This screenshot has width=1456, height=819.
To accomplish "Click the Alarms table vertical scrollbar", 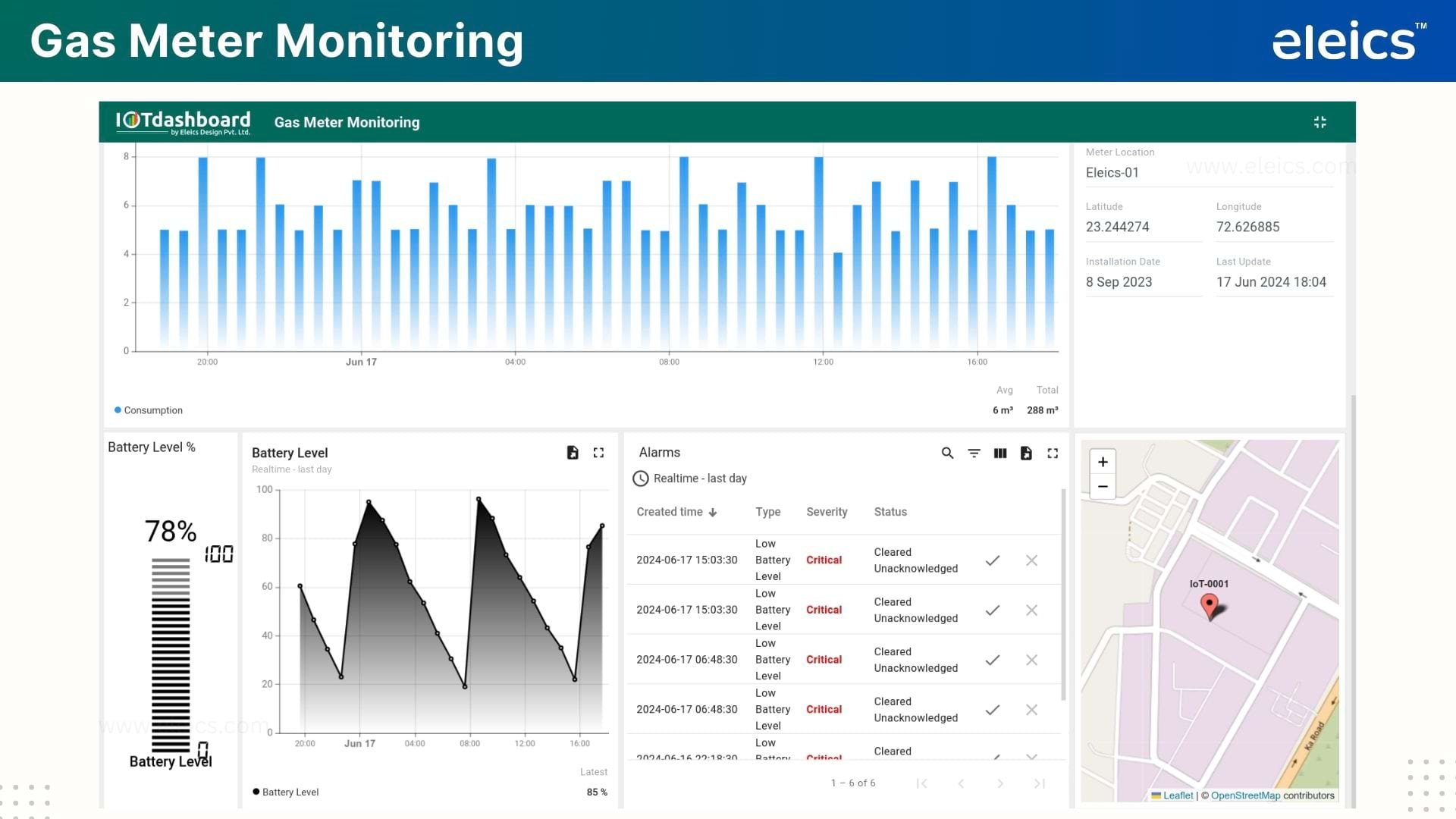I will tap(1063, 595).
